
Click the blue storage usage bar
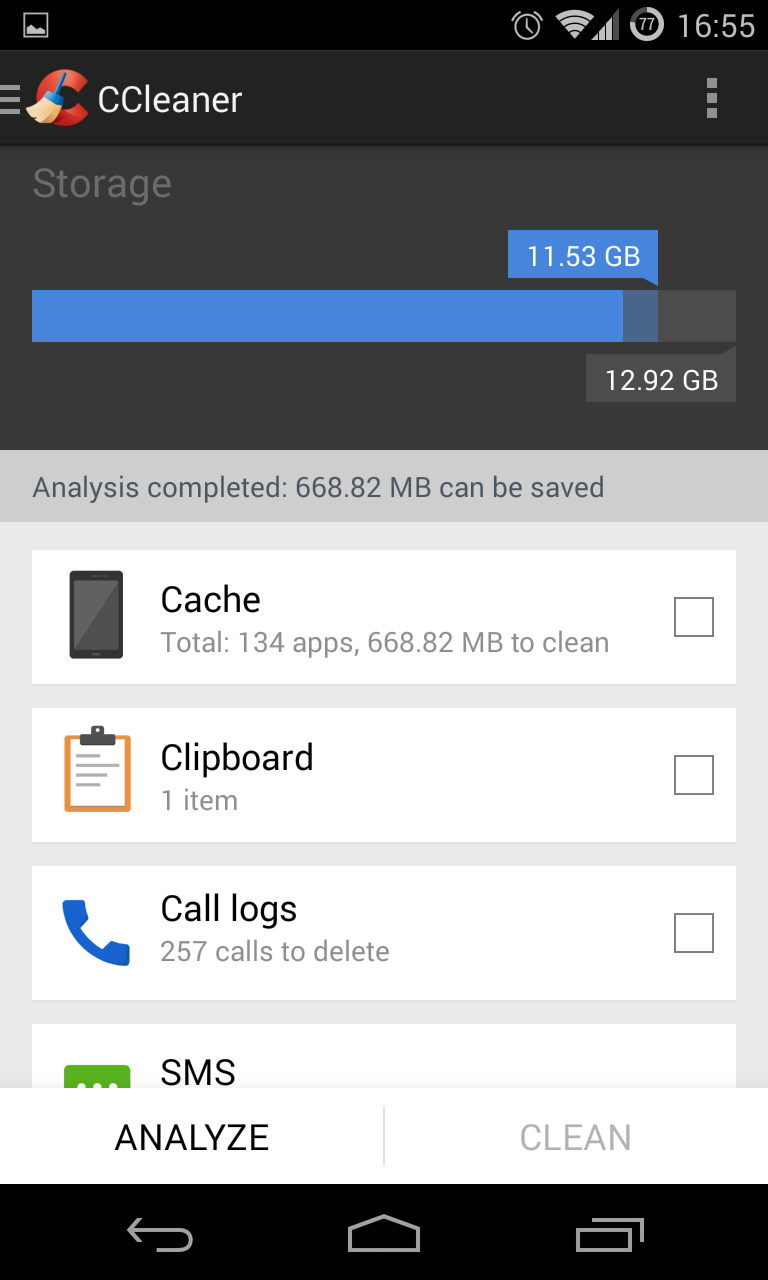point(327,316)
